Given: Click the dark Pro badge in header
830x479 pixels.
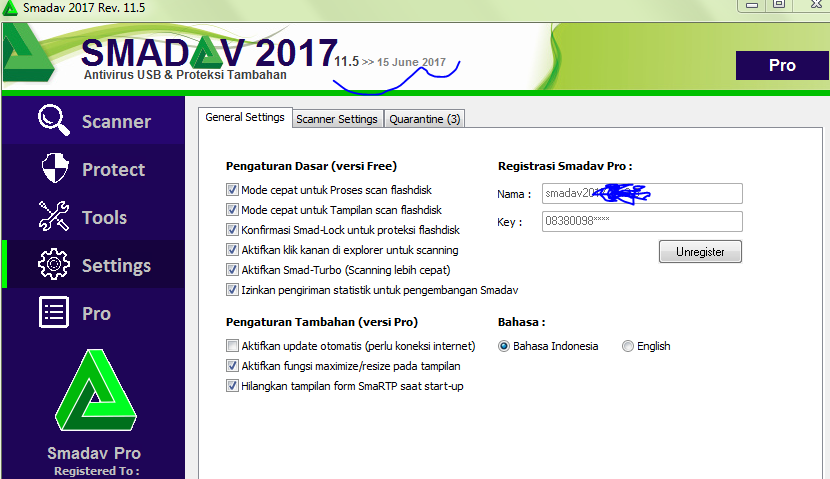Looking at the screenshot, I should (782, 65).
